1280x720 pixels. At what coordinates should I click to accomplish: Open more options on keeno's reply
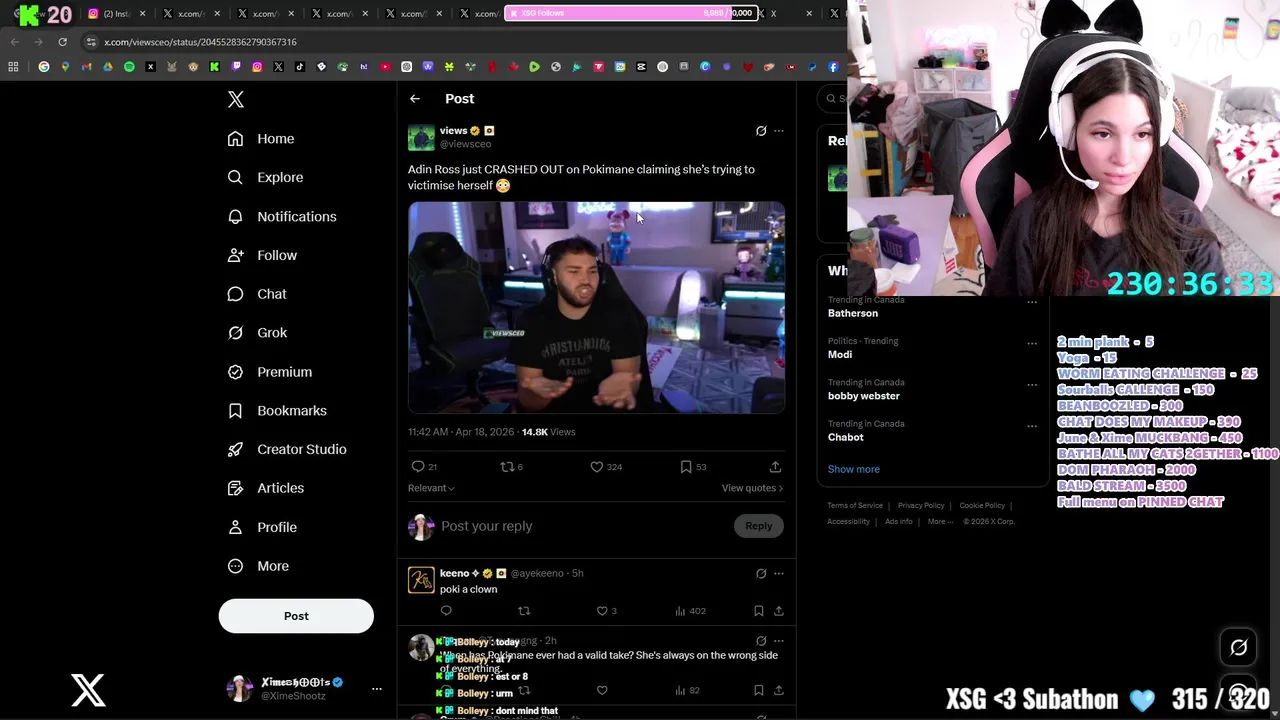click(779, 574)
